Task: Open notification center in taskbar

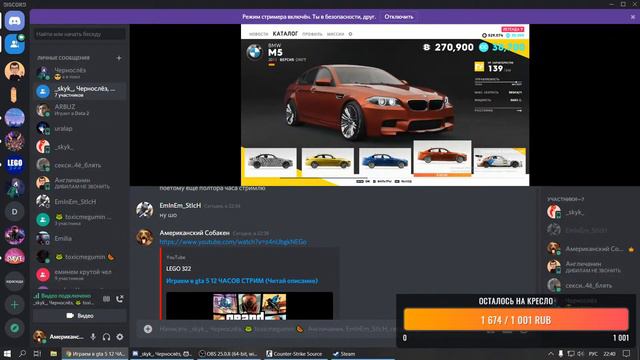Action: coord(627,354)
